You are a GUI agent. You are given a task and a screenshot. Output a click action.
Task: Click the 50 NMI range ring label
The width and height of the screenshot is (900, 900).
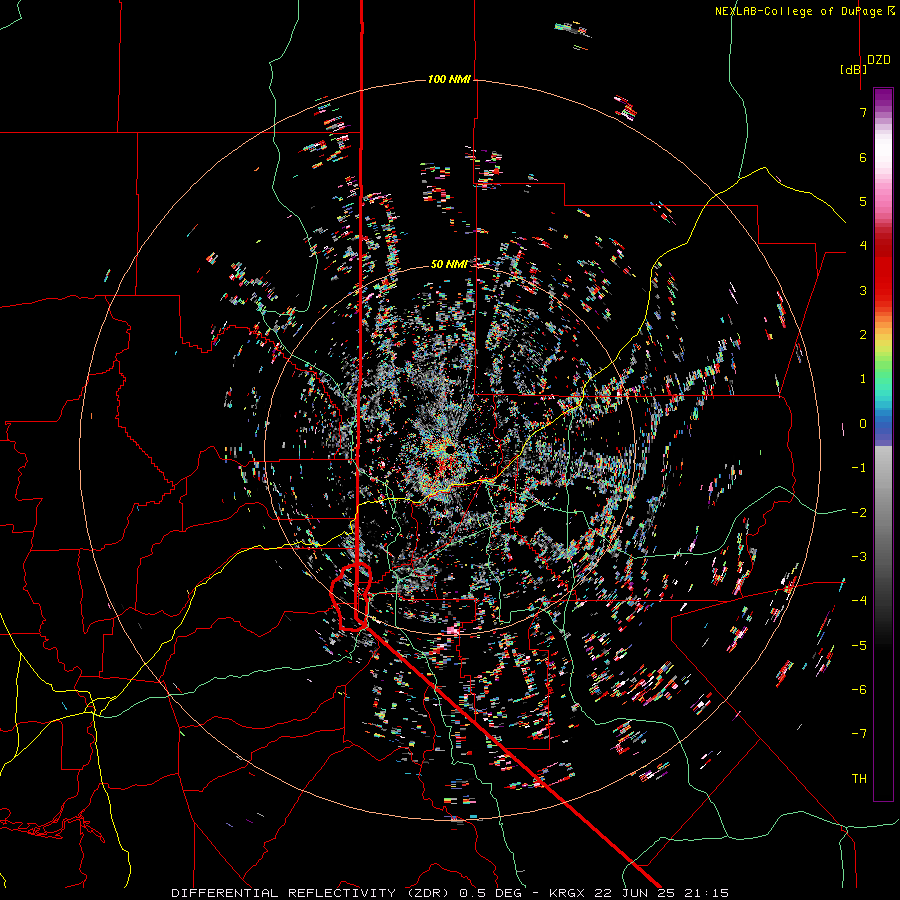click(449, 265)
